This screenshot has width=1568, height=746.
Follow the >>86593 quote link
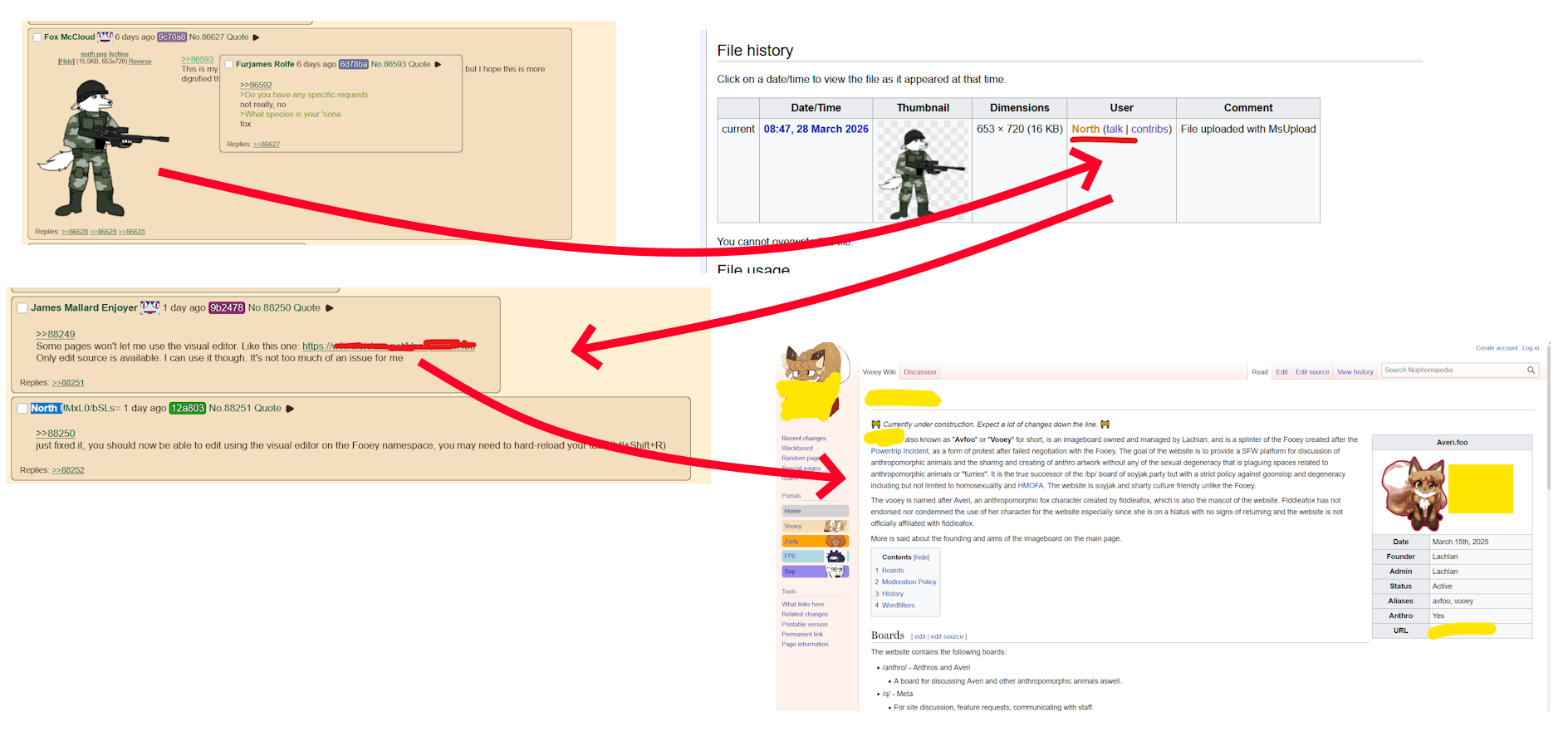coord(198,60)
